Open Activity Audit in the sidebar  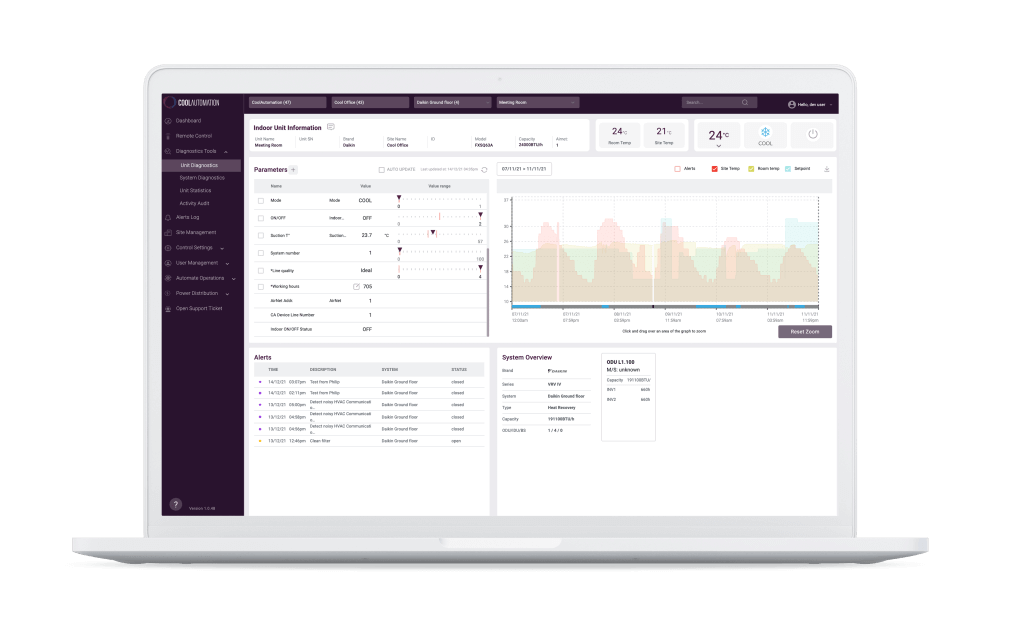click(194, 203)
